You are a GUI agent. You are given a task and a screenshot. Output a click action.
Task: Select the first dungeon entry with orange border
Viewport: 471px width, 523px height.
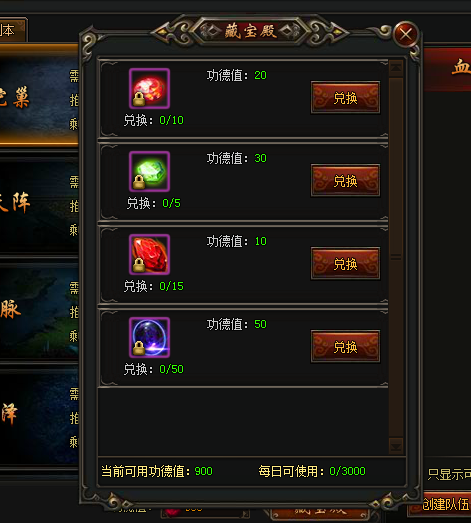[x=39, y=96]
